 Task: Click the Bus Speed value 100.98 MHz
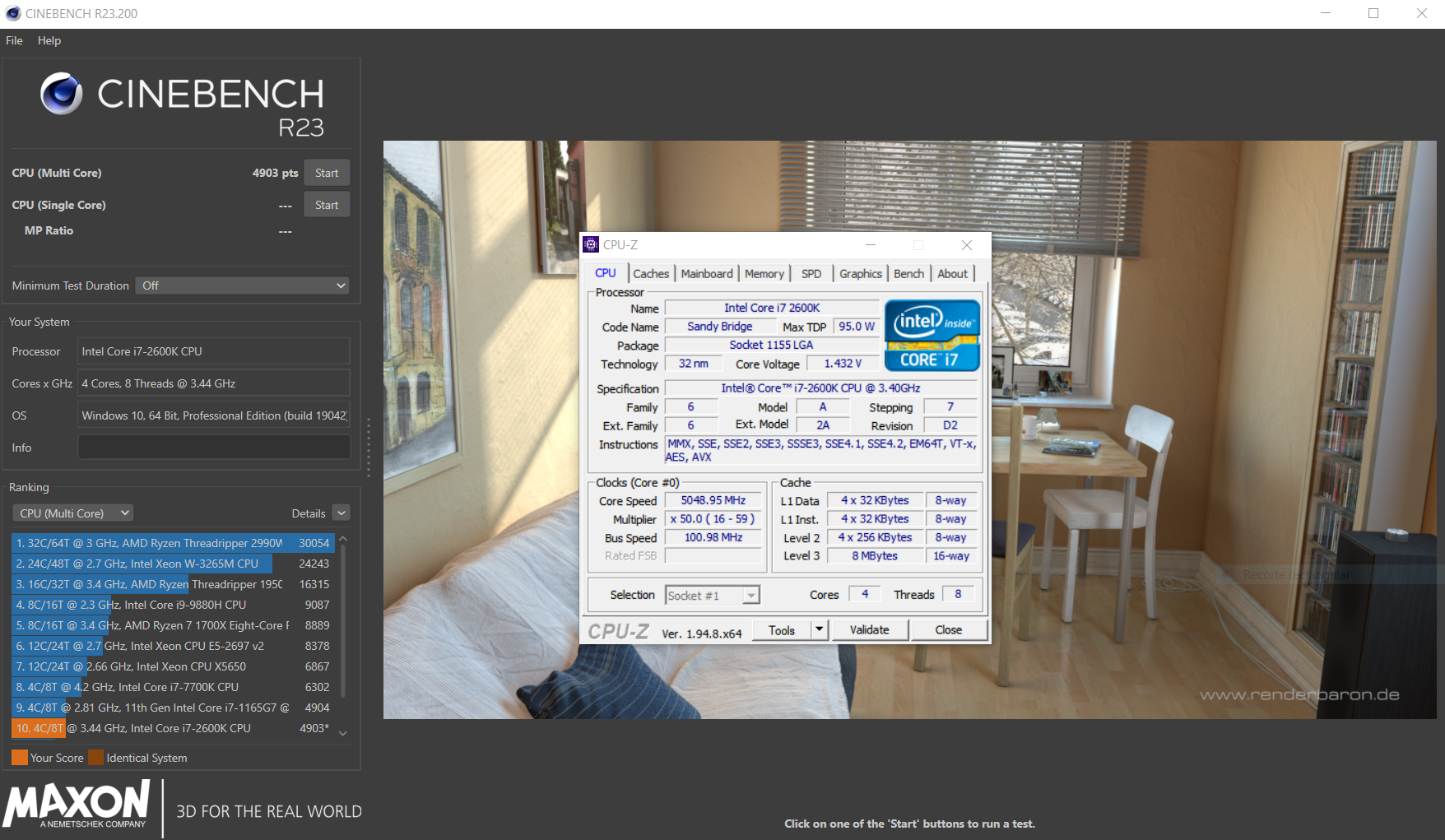pyautogui.click(x=713, y=537)
